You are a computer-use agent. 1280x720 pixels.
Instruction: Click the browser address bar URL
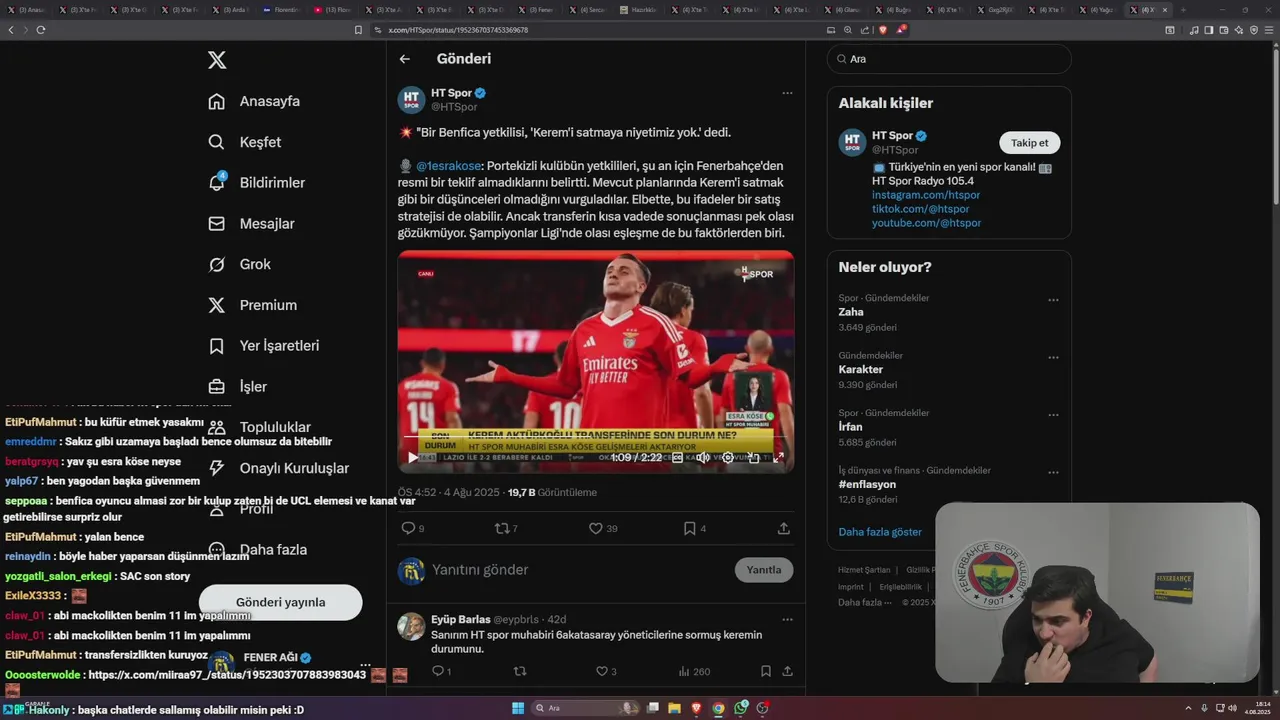coord(458,30)
